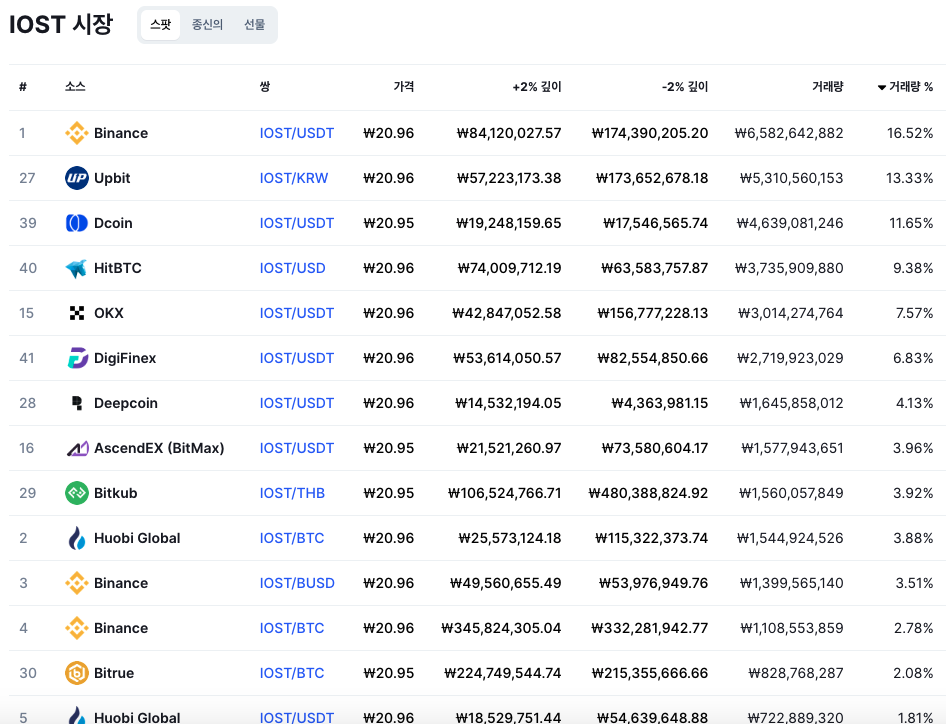Screen dimensions: 946x724
Task: Click the Bitrue exchange name
Action: 114,673
